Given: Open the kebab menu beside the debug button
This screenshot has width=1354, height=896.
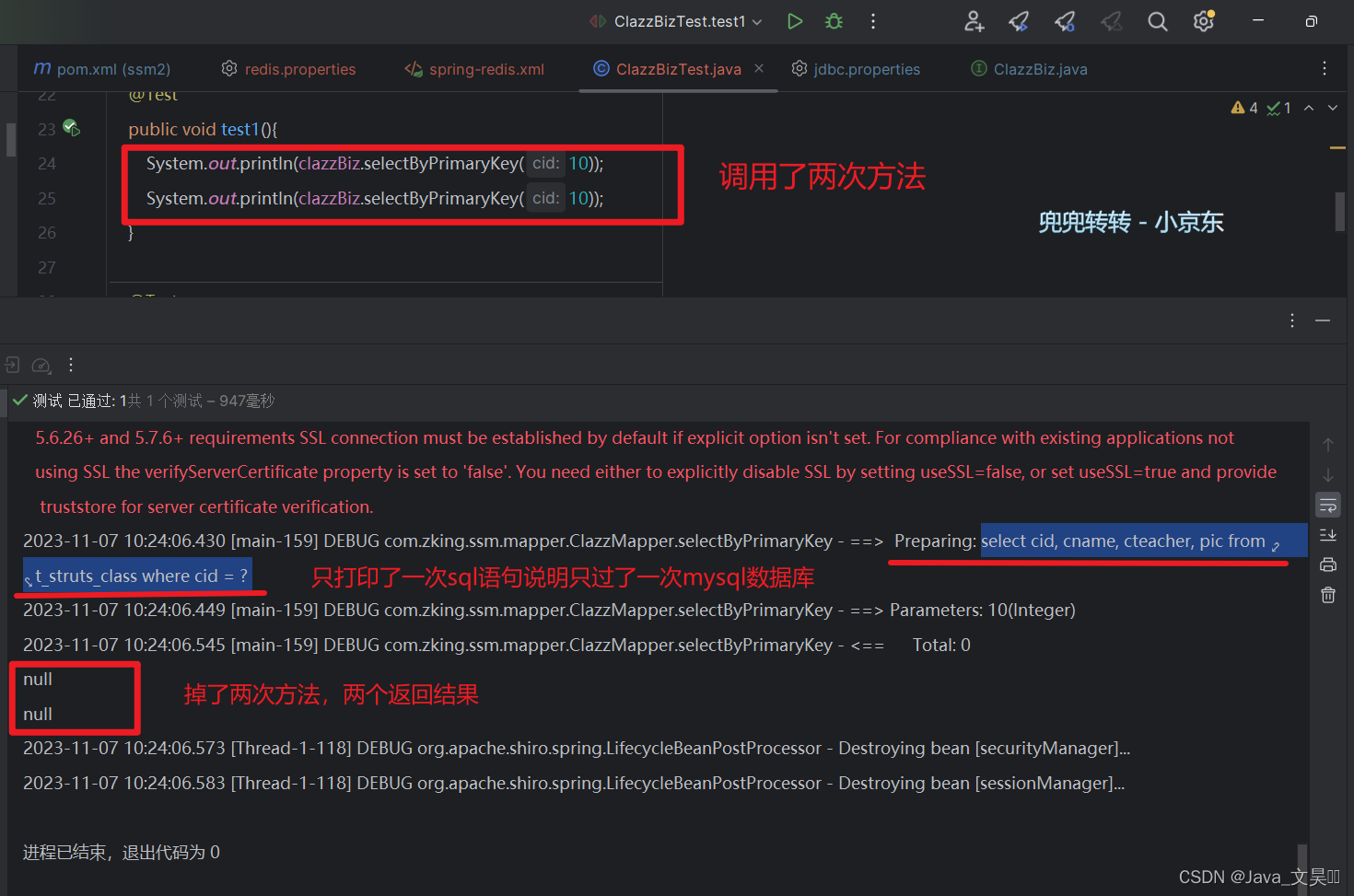Looking at the screenshot, I should (872, 20).
